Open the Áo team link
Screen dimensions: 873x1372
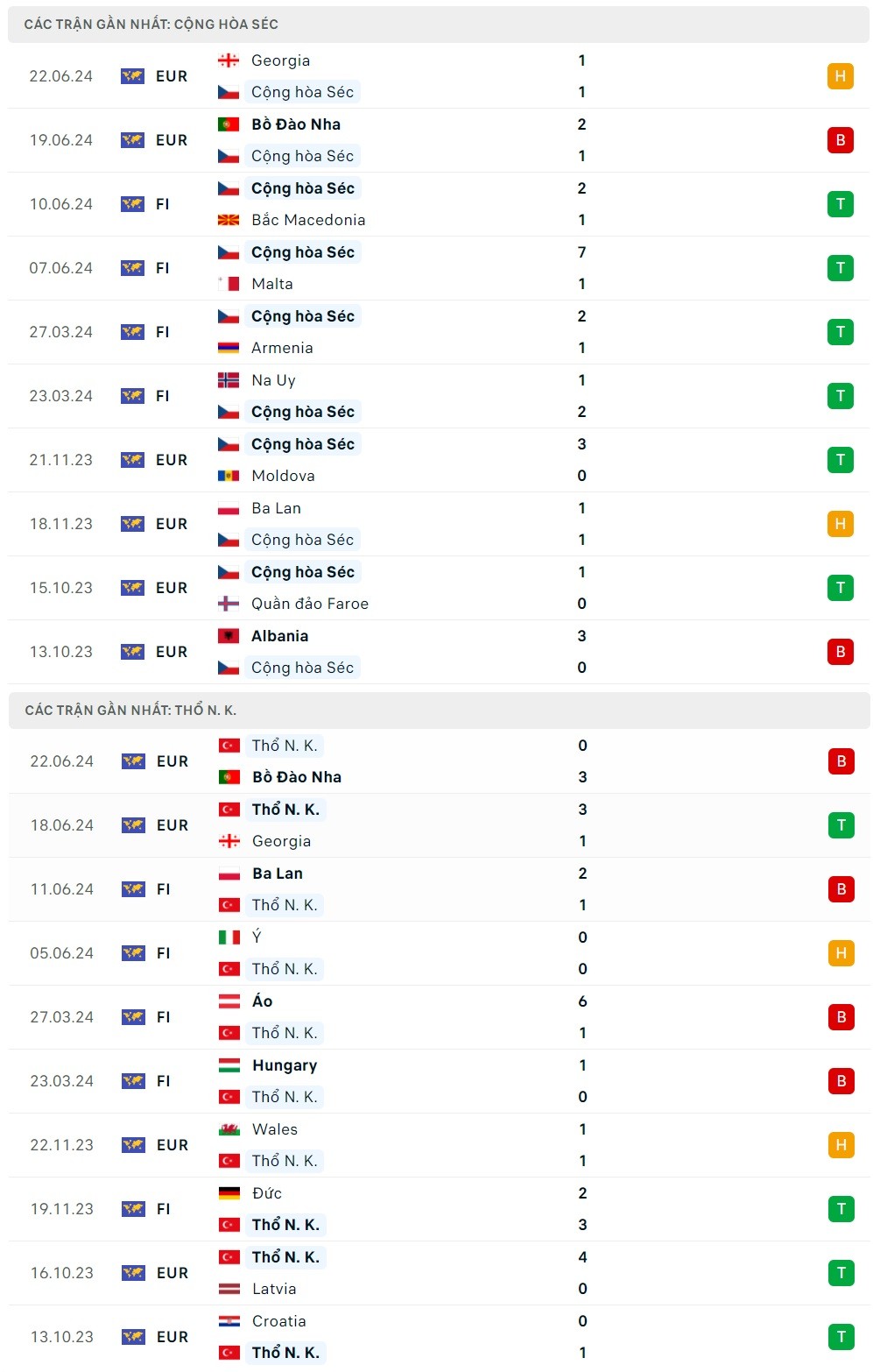click(x=263, y=1001)
